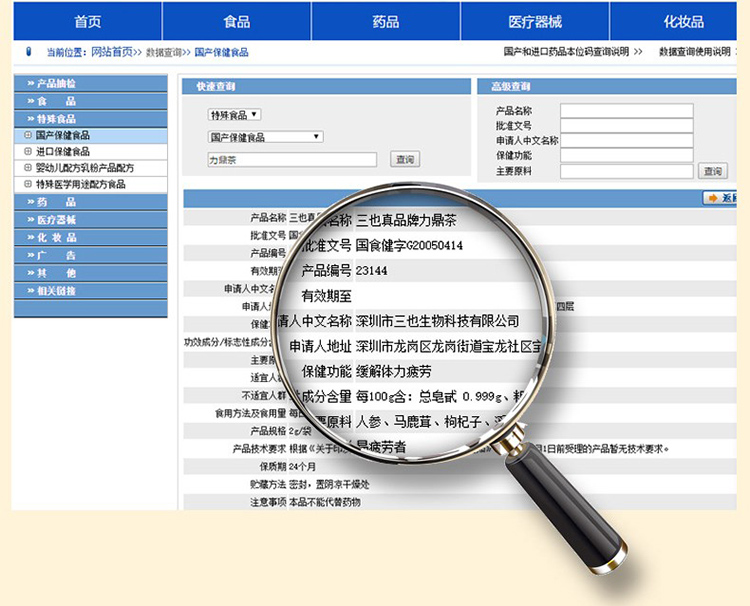Click the 高级查询 panel header
Image resolution: width=750 pixels, height=606 pixels.
[607, 87]
